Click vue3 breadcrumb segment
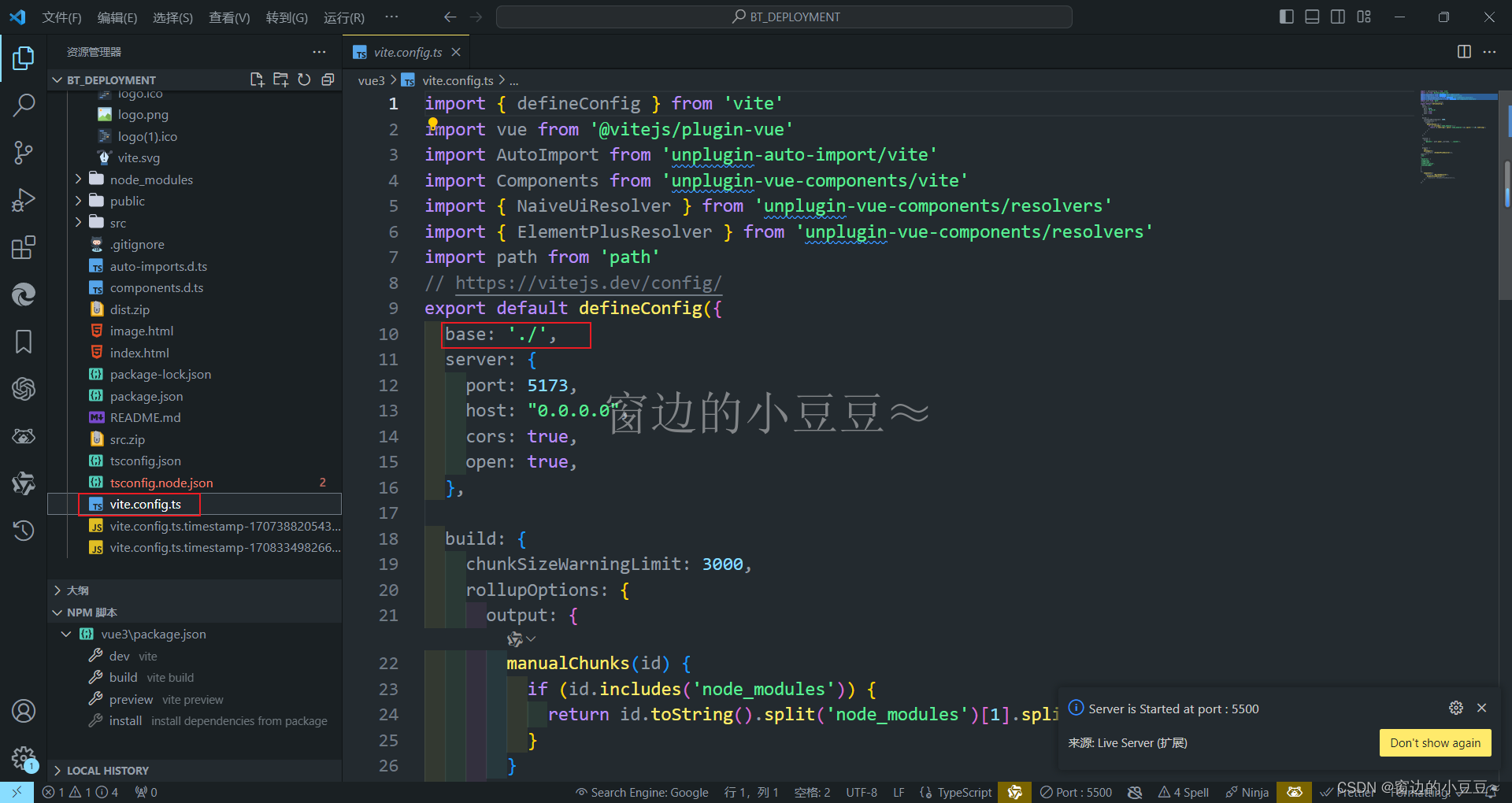 pos(371,80)
